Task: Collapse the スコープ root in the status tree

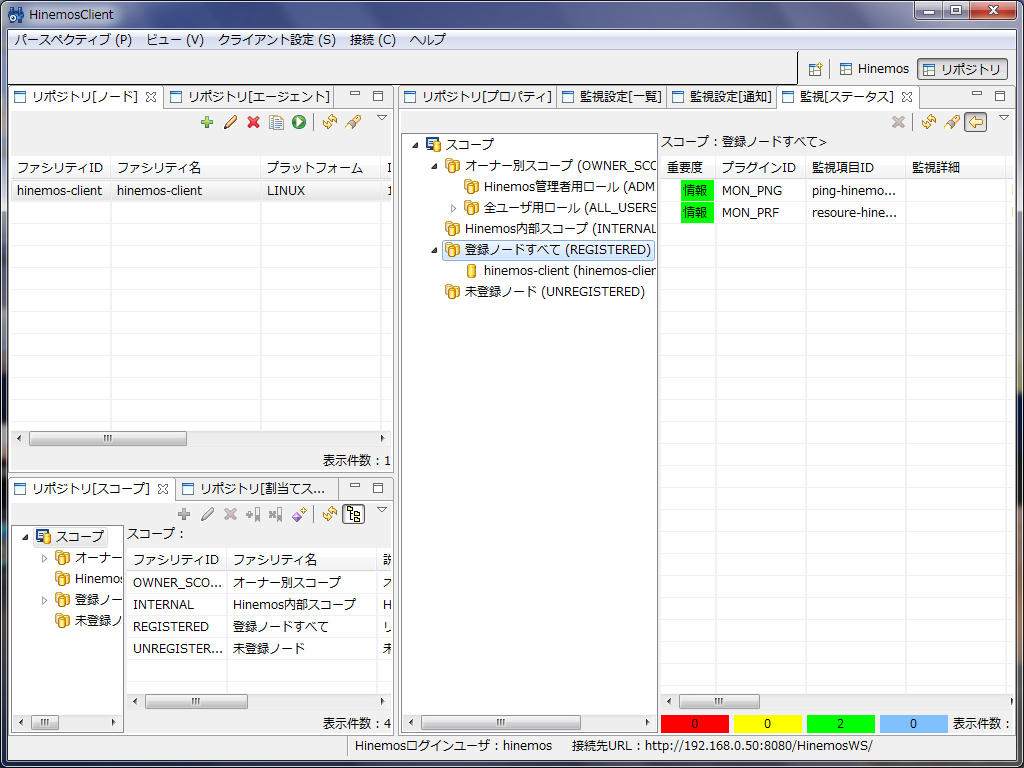Action: point(415,145)
